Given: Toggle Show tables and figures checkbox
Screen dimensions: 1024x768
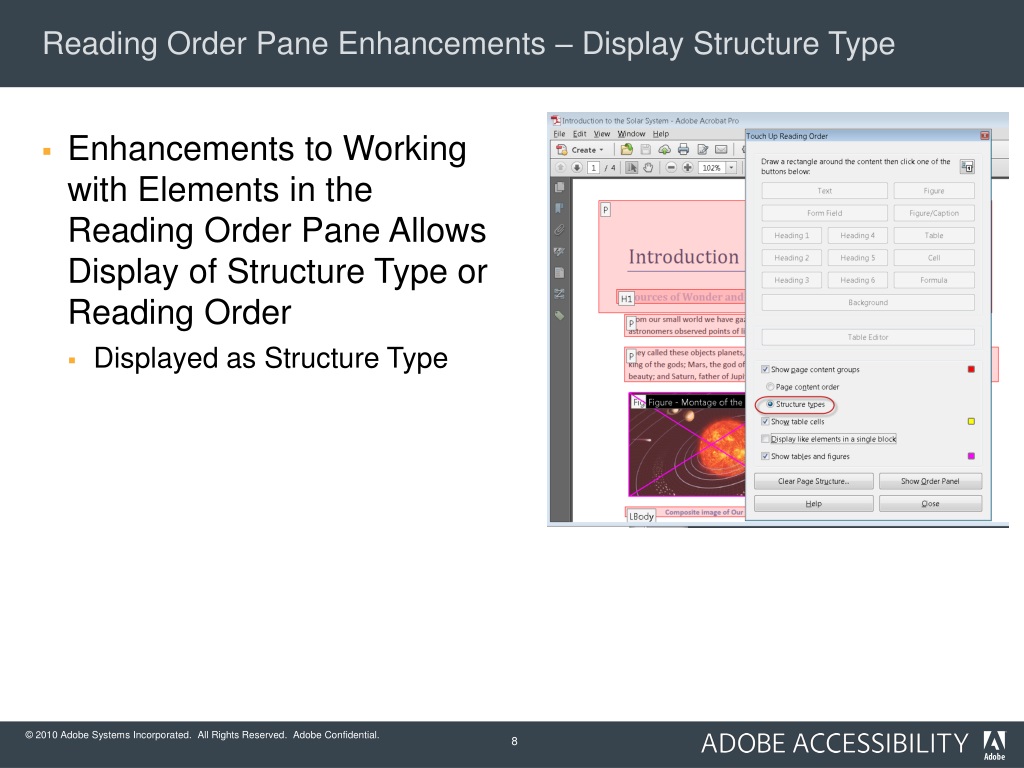Looking at the screenshot, I should (x=765, y=456).
